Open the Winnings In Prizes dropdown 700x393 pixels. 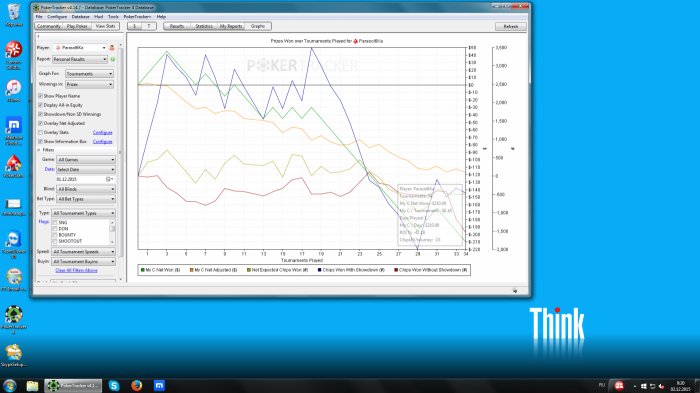pyautogui.click(x=90, y=84)
